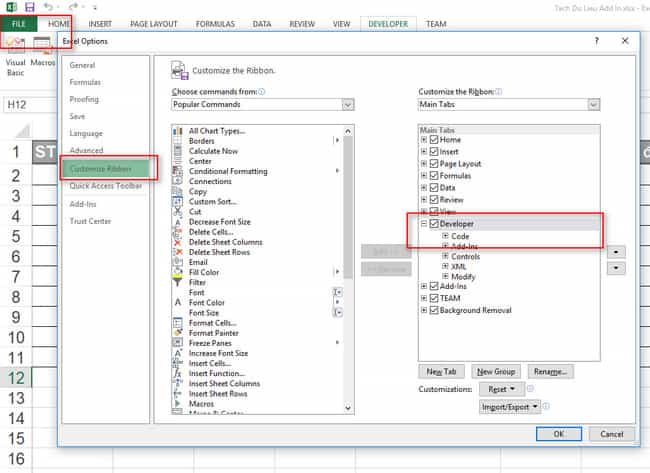650x473 pixels.
Task: Collapse the Developer node in the tree
Action: coord(424,224)
